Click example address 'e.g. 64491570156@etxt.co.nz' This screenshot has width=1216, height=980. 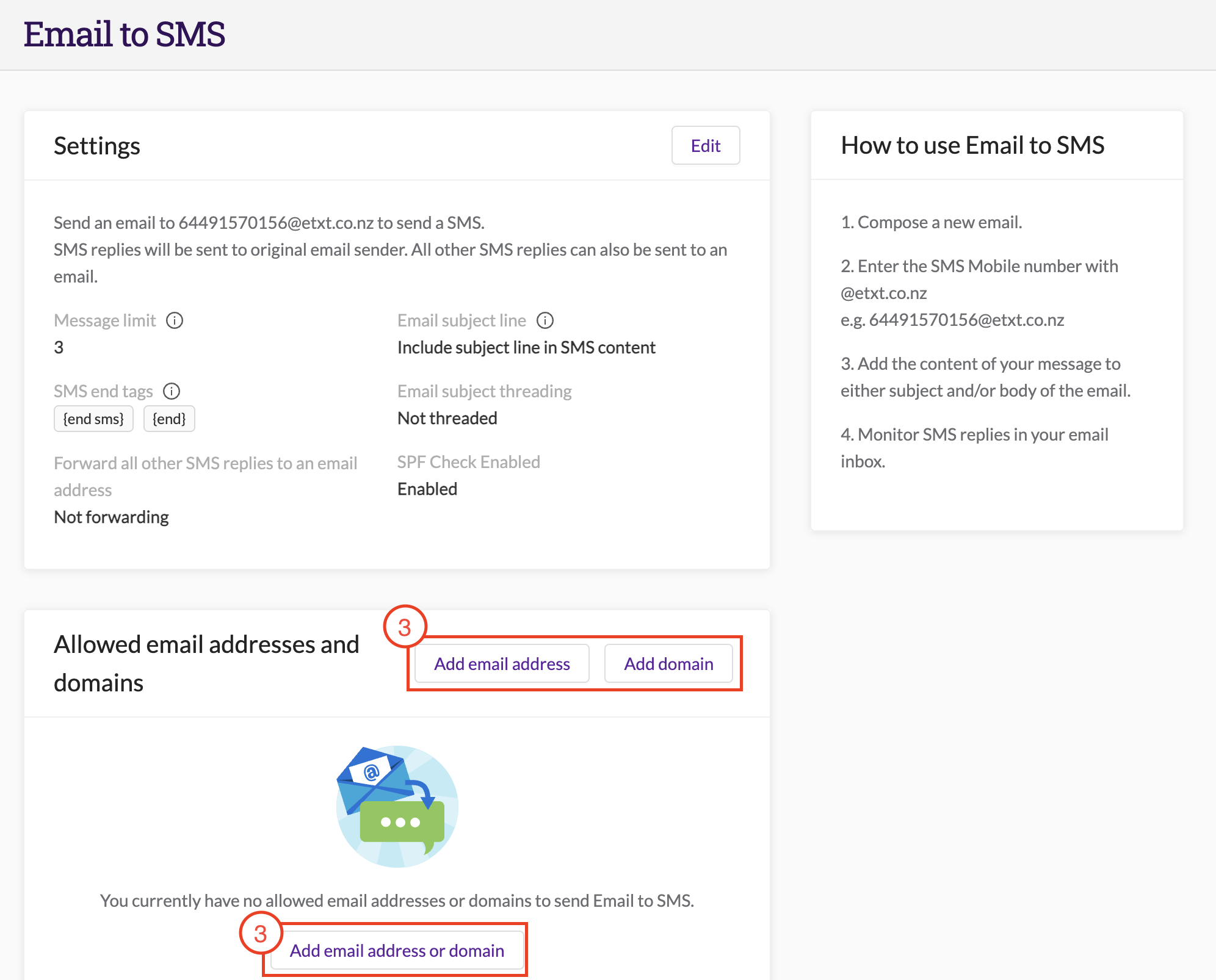(952, 320)
